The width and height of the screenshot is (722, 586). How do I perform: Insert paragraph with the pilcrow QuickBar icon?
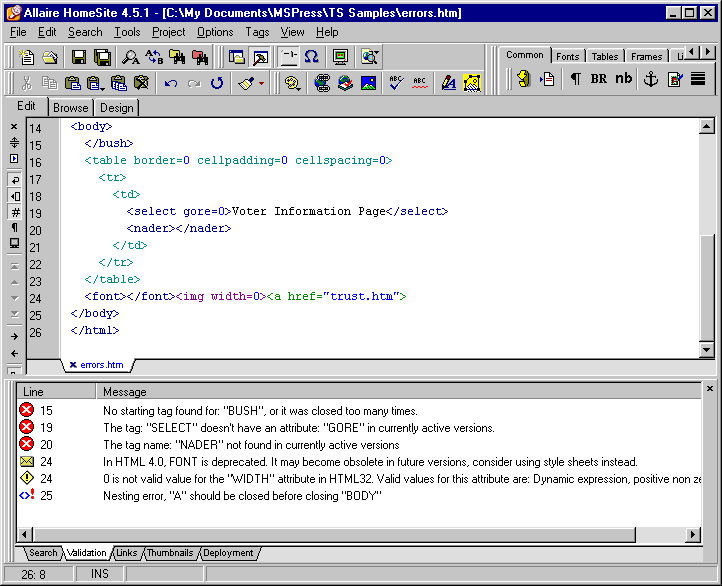576,79
